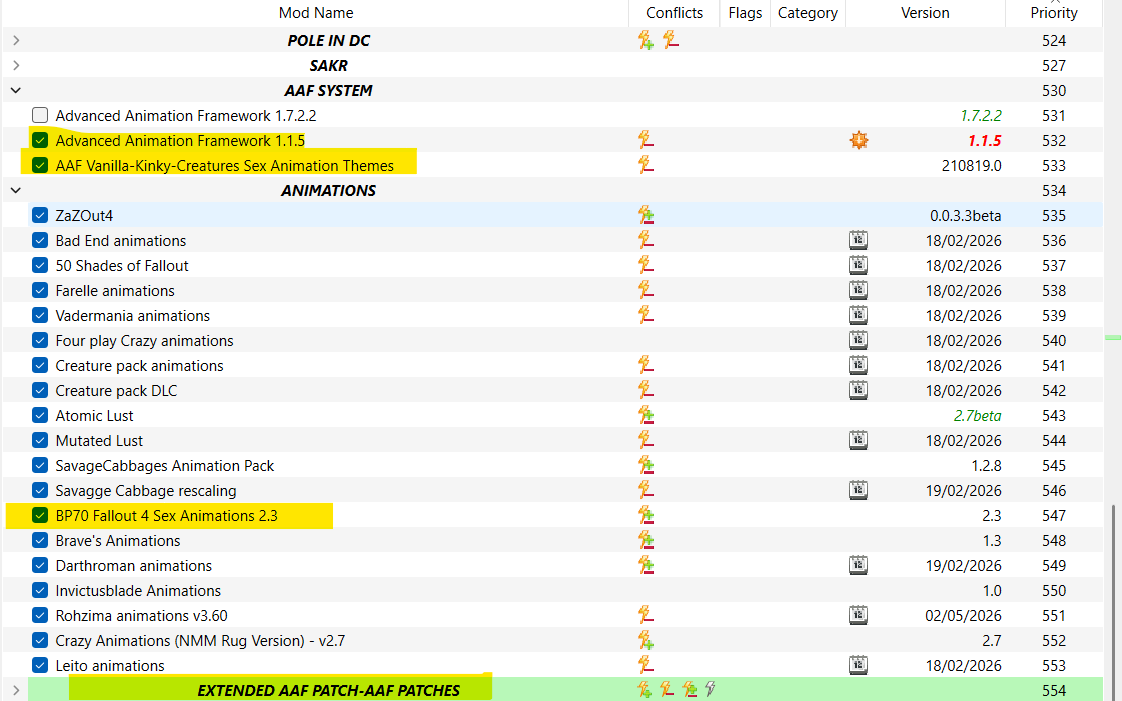Expand the POLE IN DC separator

pos(16,40)
